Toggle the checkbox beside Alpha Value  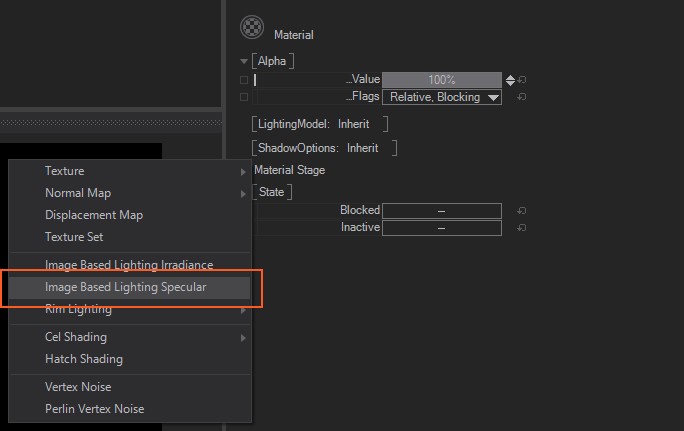pos(244,80)
